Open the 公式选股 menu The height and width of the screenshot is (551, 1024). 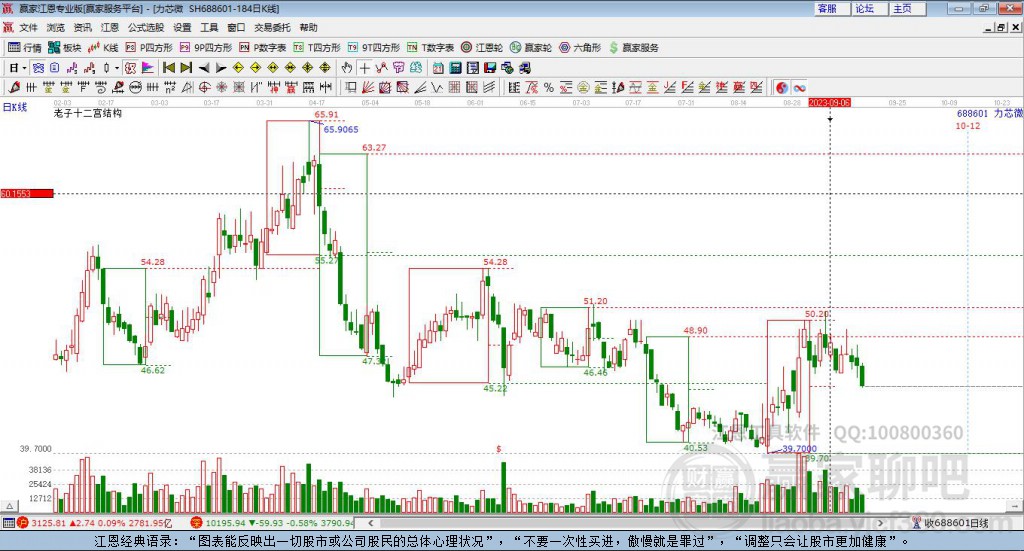[146, 27]
